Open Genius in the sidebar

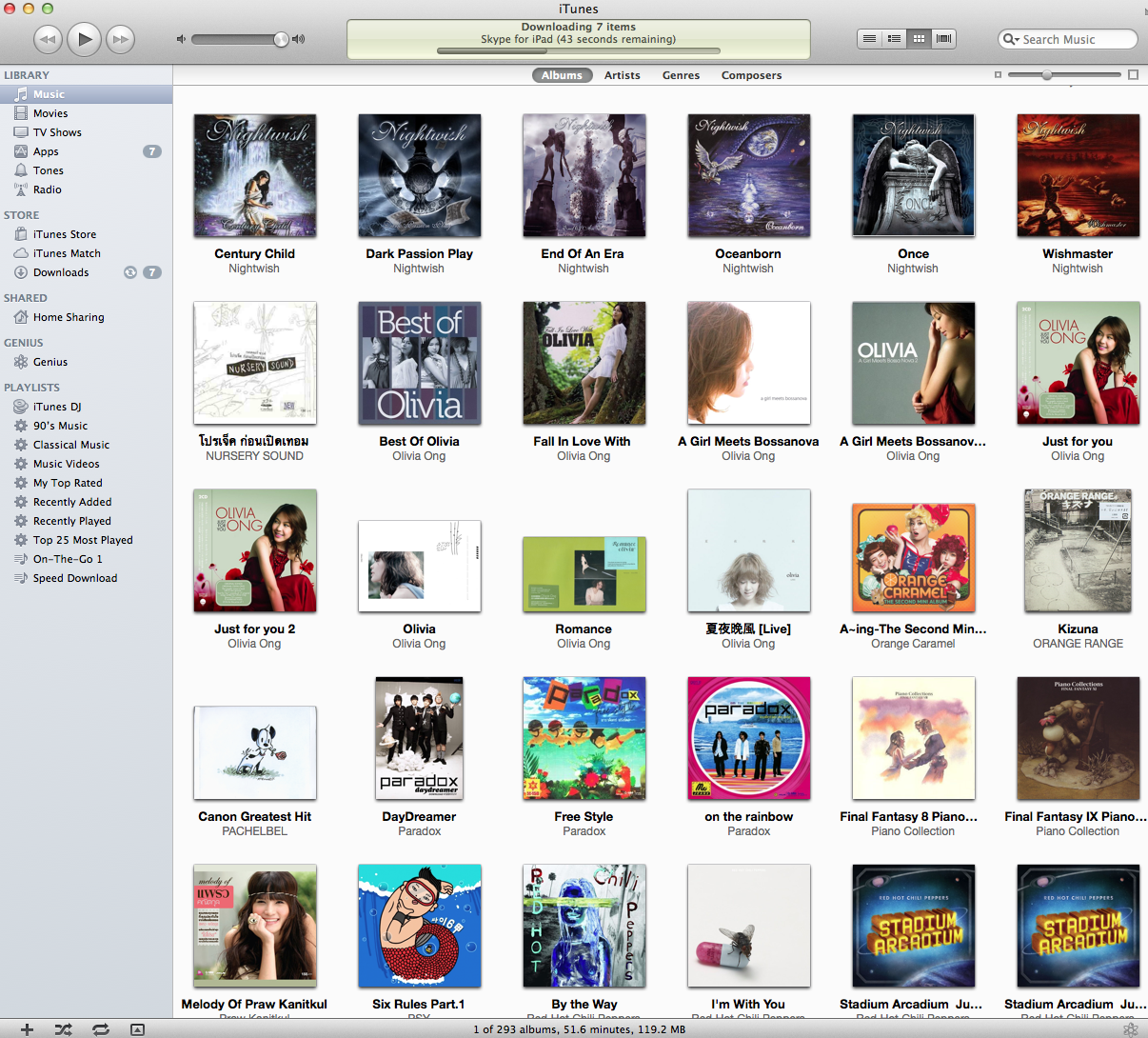pyautogui.click(x=86, y=362)
